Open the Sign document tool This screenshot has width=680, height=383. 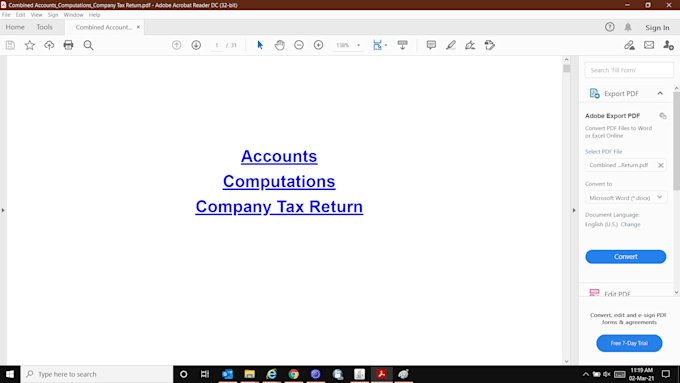(470, 45)
